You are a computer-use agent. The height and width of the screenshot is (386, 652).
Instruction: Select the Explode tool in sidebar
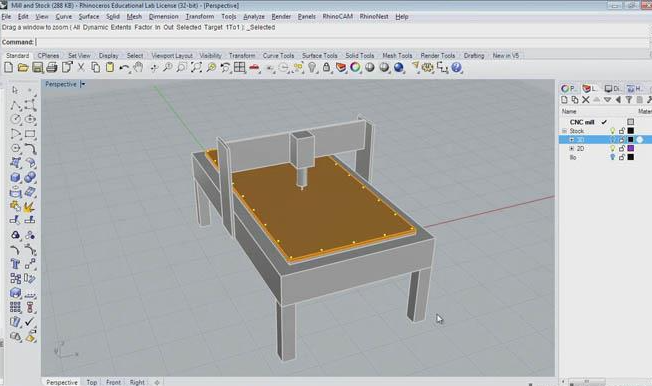point(30,206)
